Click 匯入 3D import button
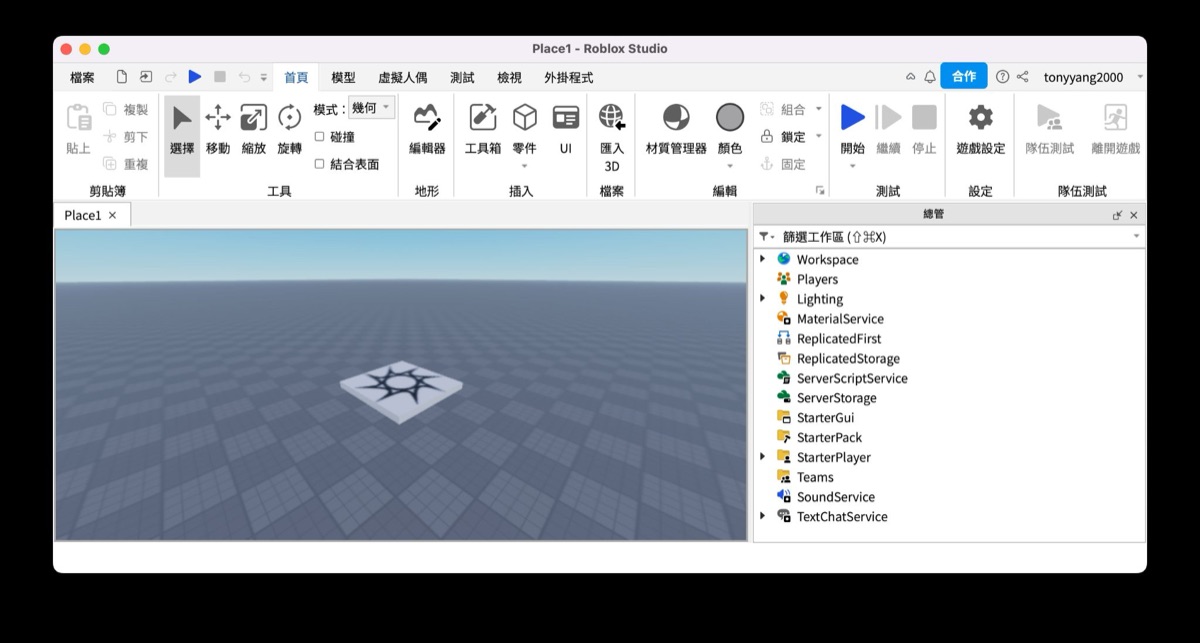Viewport: 1200px width, 643px height. pos(612,137)
